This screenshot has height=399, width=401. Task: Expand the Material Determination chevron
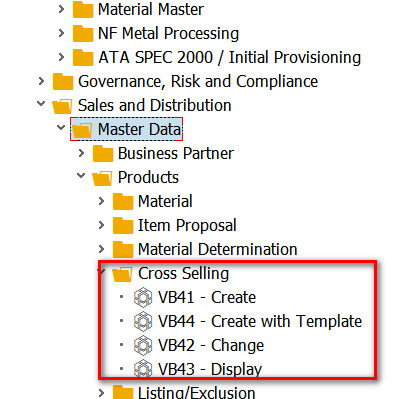(x=101, y=249)
